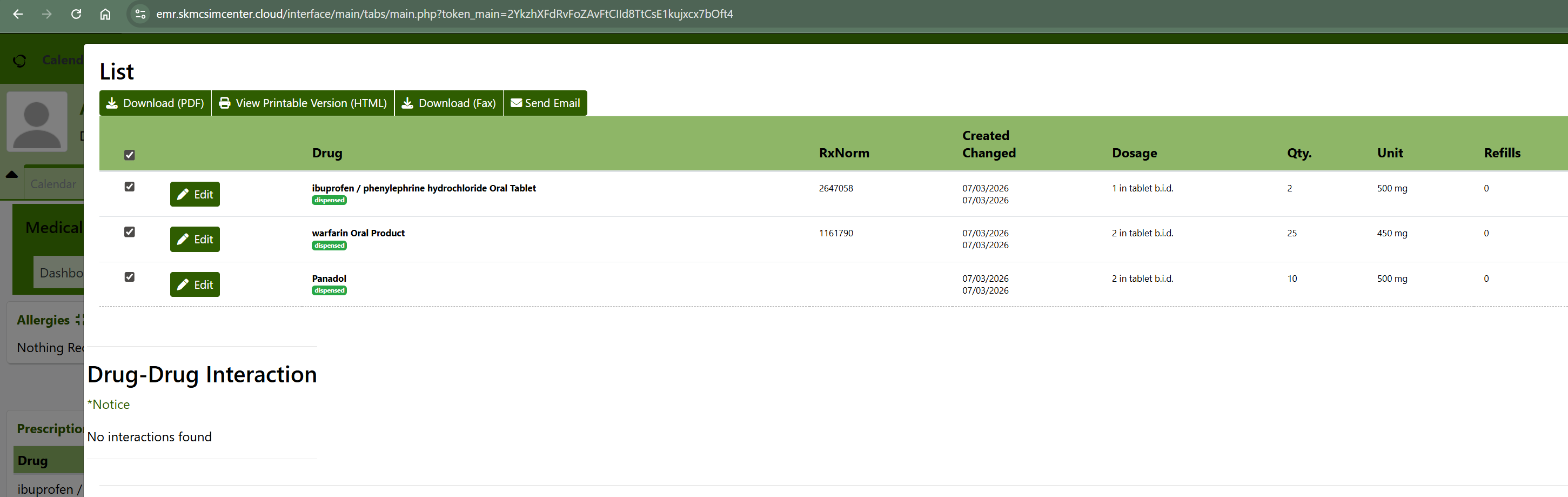
Task: Edit the ibuprofen / phenylephrine prescription
Action: pyautogui.click(x=195, y=194)
